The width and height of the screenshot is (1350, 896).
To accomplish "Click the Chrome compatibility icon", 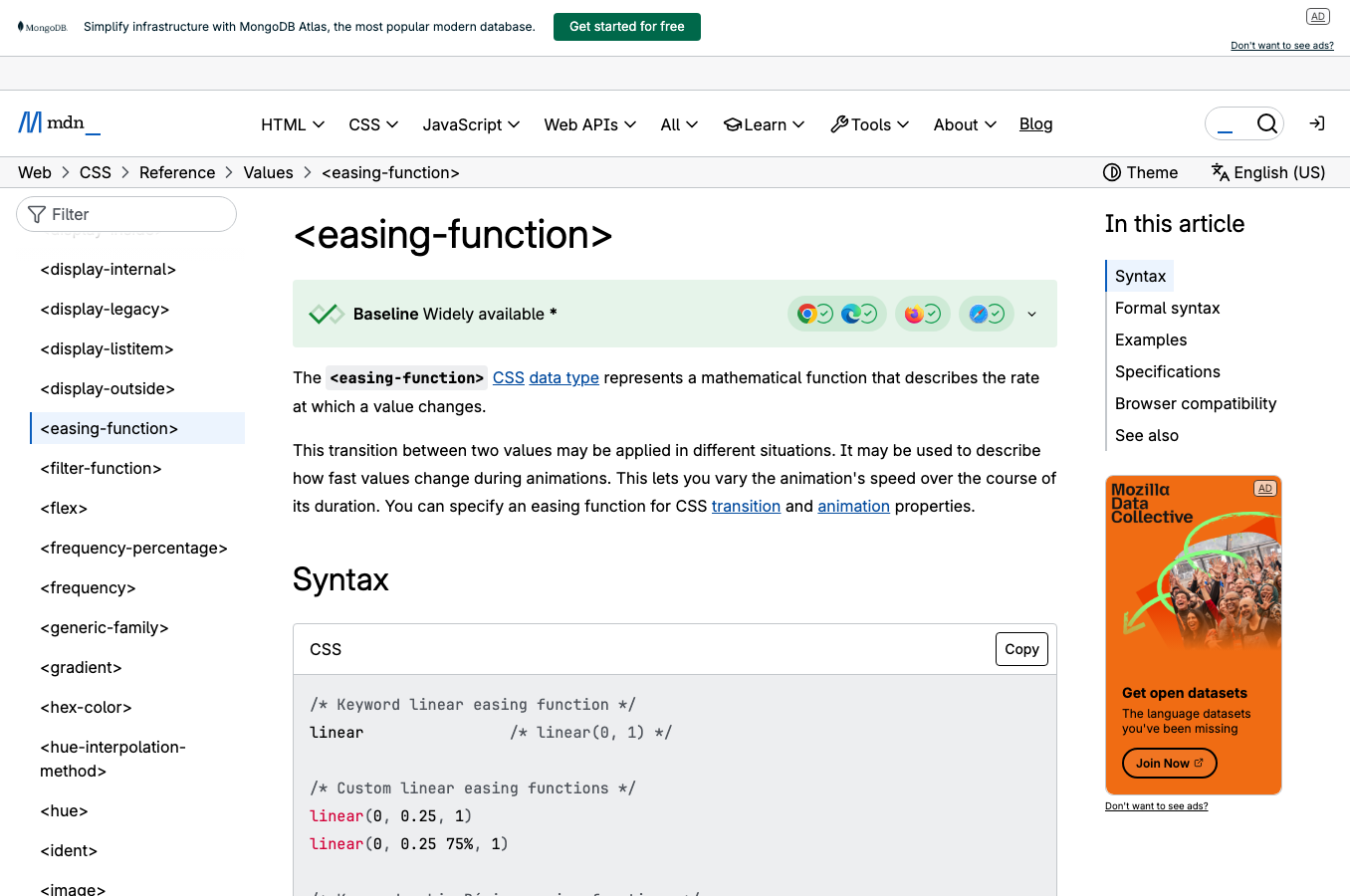I will [x=806, y=314].
